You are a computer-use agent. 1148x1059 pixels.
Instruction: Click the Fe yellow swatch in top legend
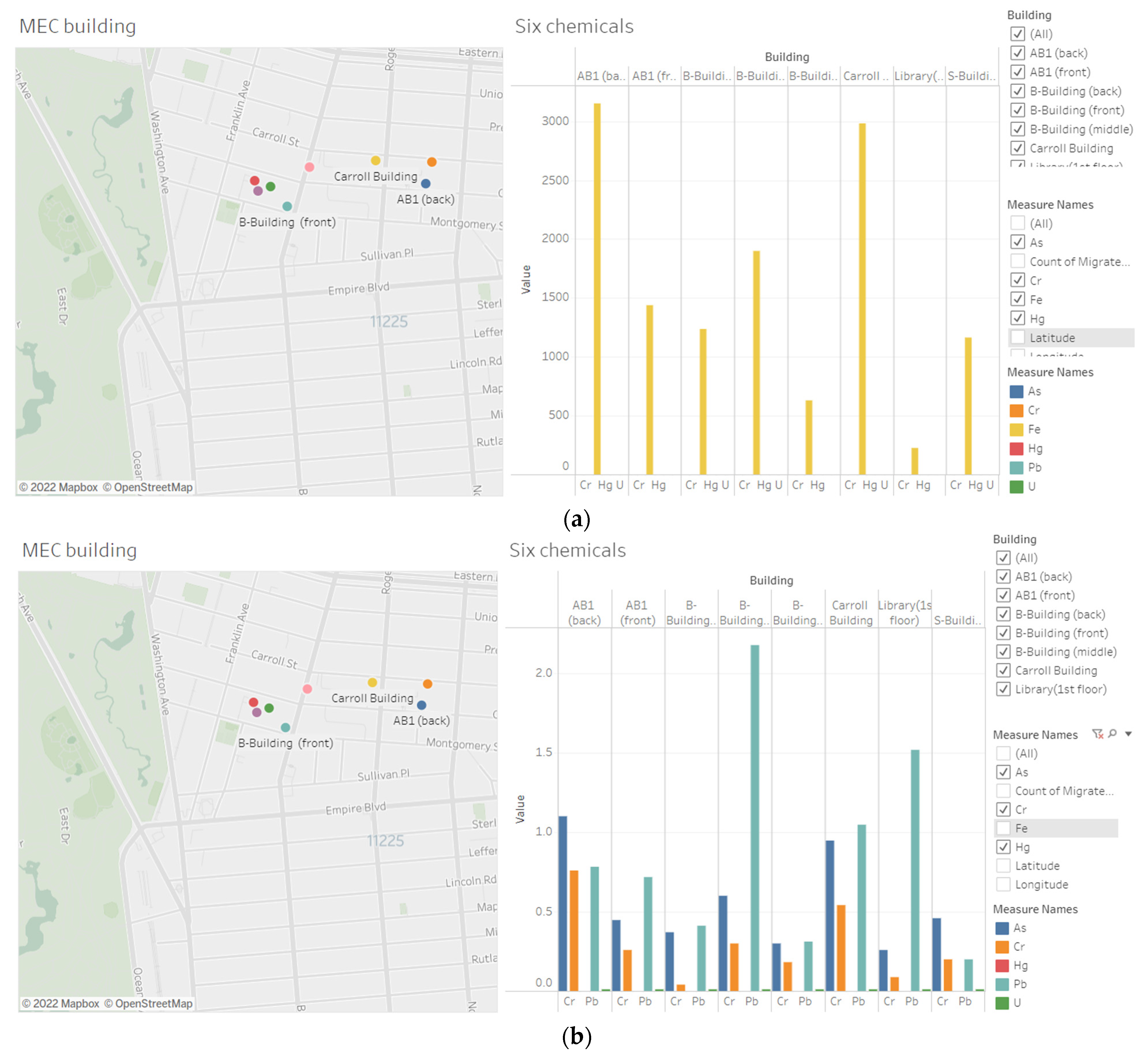tap(1016, 429)
